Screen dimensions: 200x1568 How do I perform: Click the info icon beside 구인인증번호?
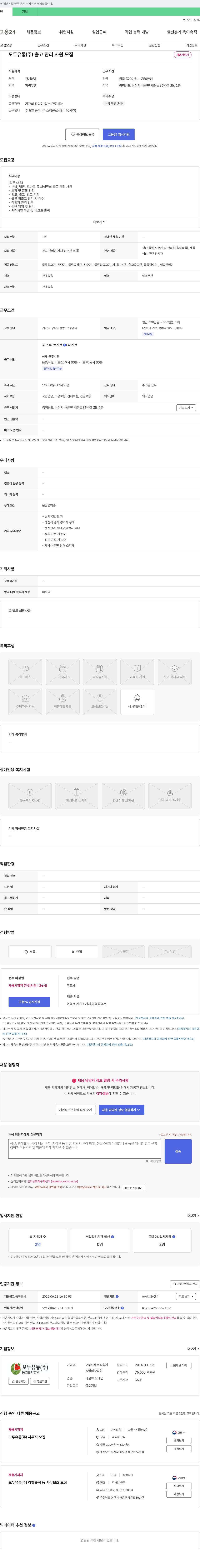tap(122, 1308)
